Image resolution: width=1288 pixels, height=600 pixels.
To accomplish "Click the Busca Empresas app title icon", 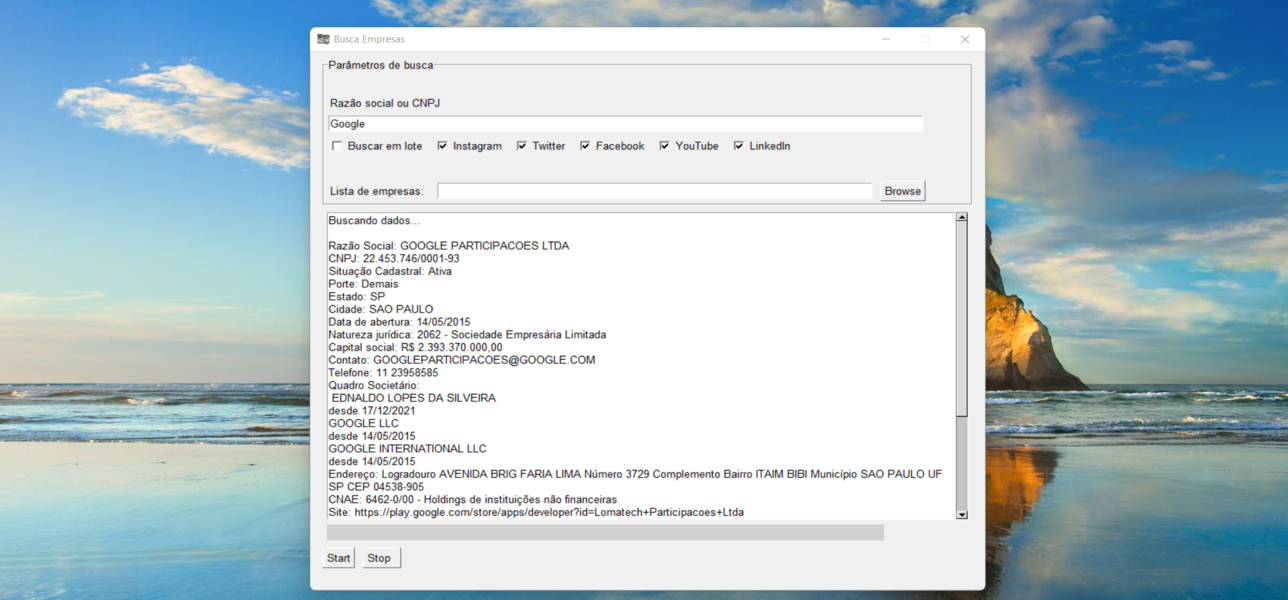I will coord(323,39).
